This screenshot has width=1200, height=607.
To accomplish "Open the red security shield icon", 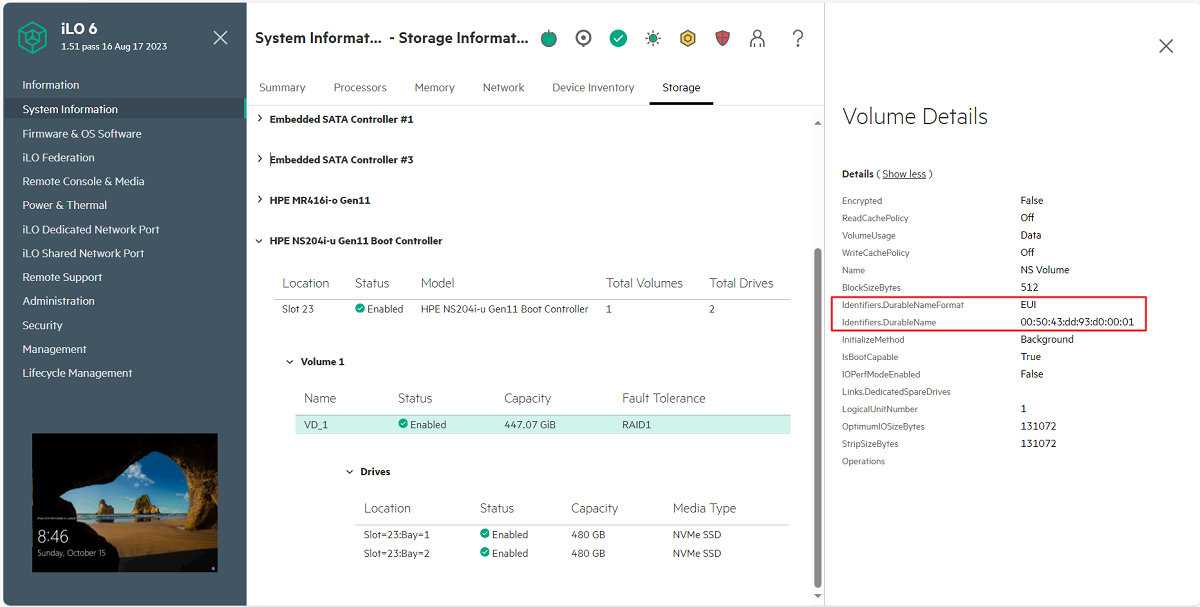I will coord(722,38).
